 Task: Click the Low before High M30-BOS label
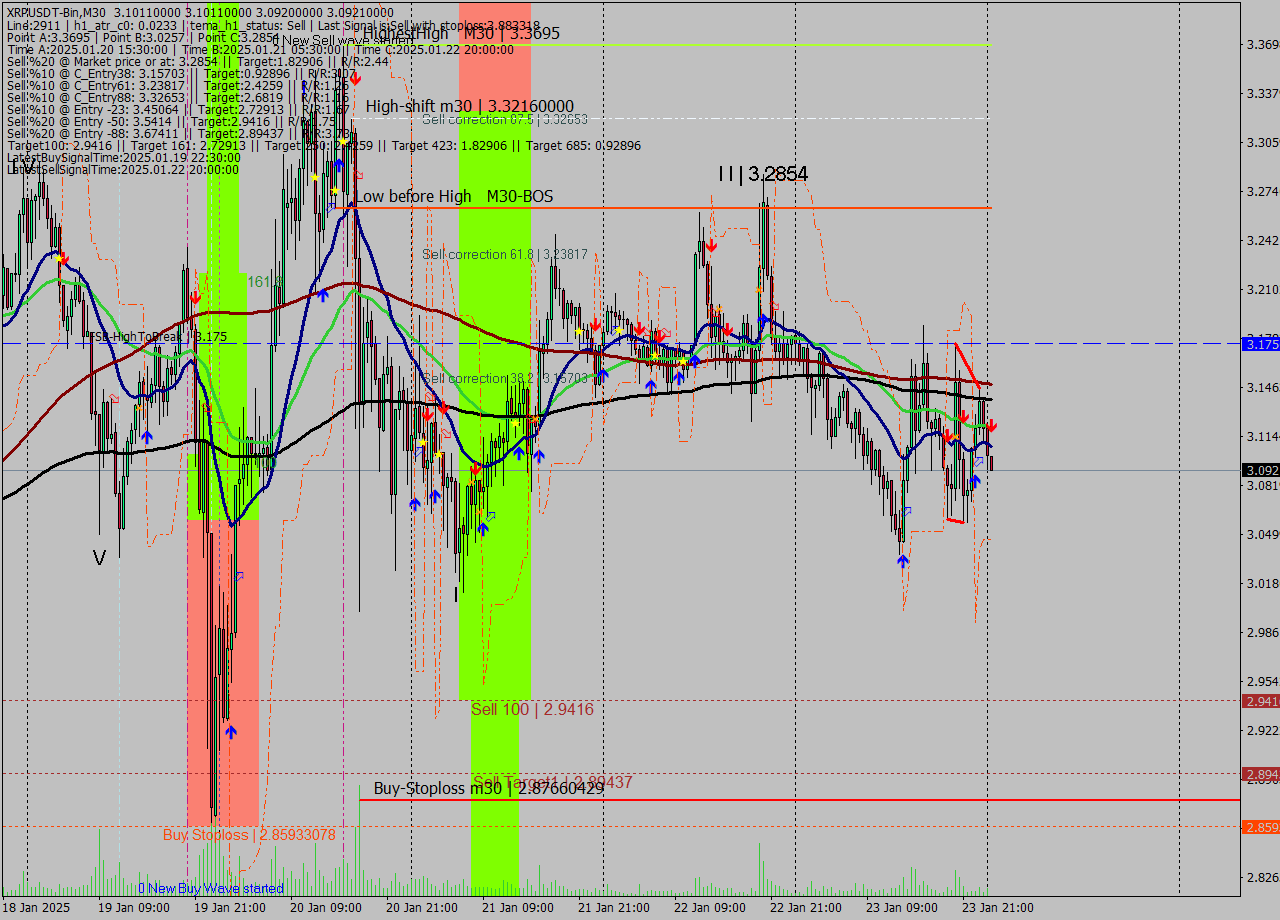click(455, 196)
